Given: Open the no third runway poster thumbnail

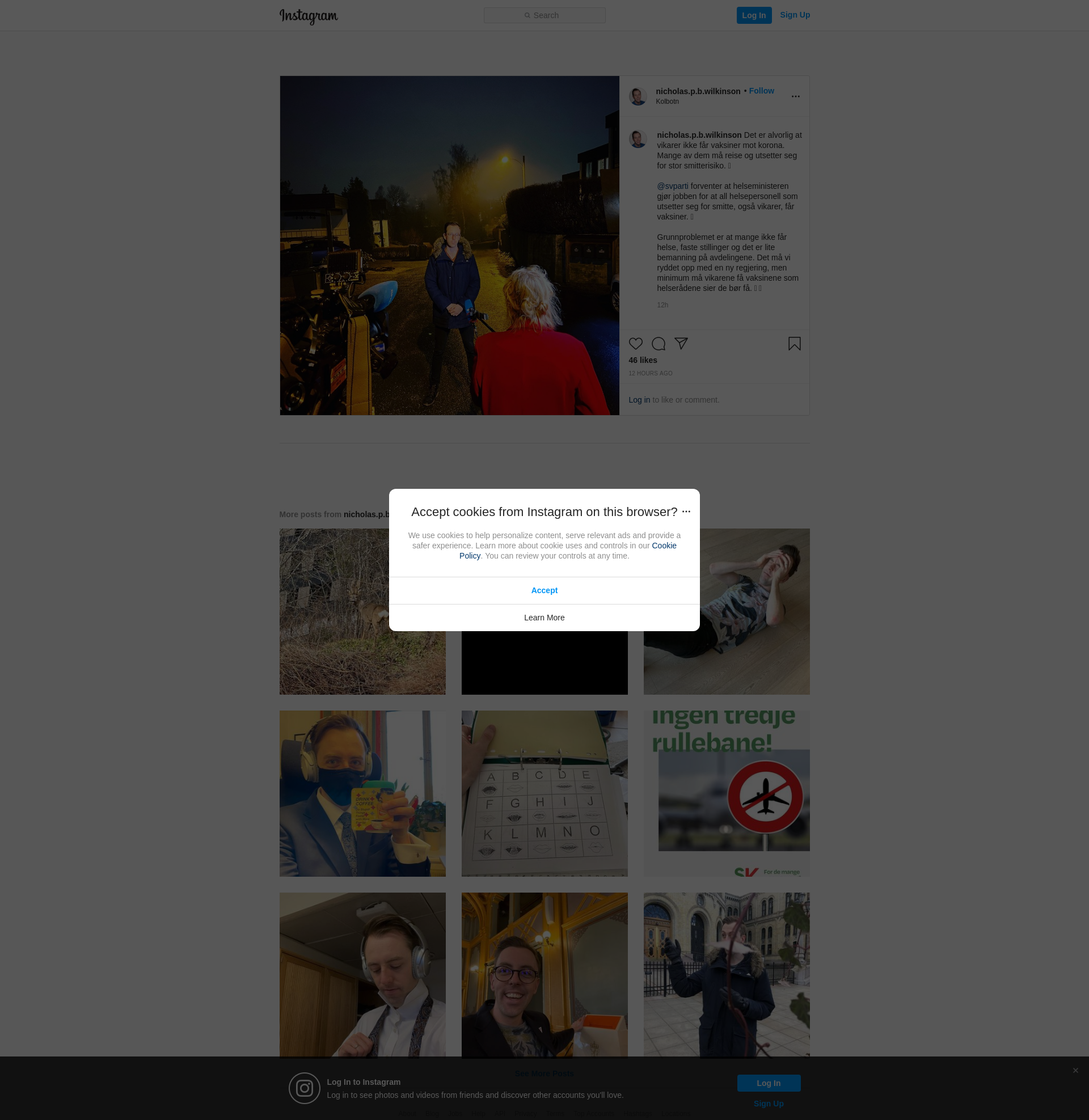Looking at the screenshot, I should 726,793.
